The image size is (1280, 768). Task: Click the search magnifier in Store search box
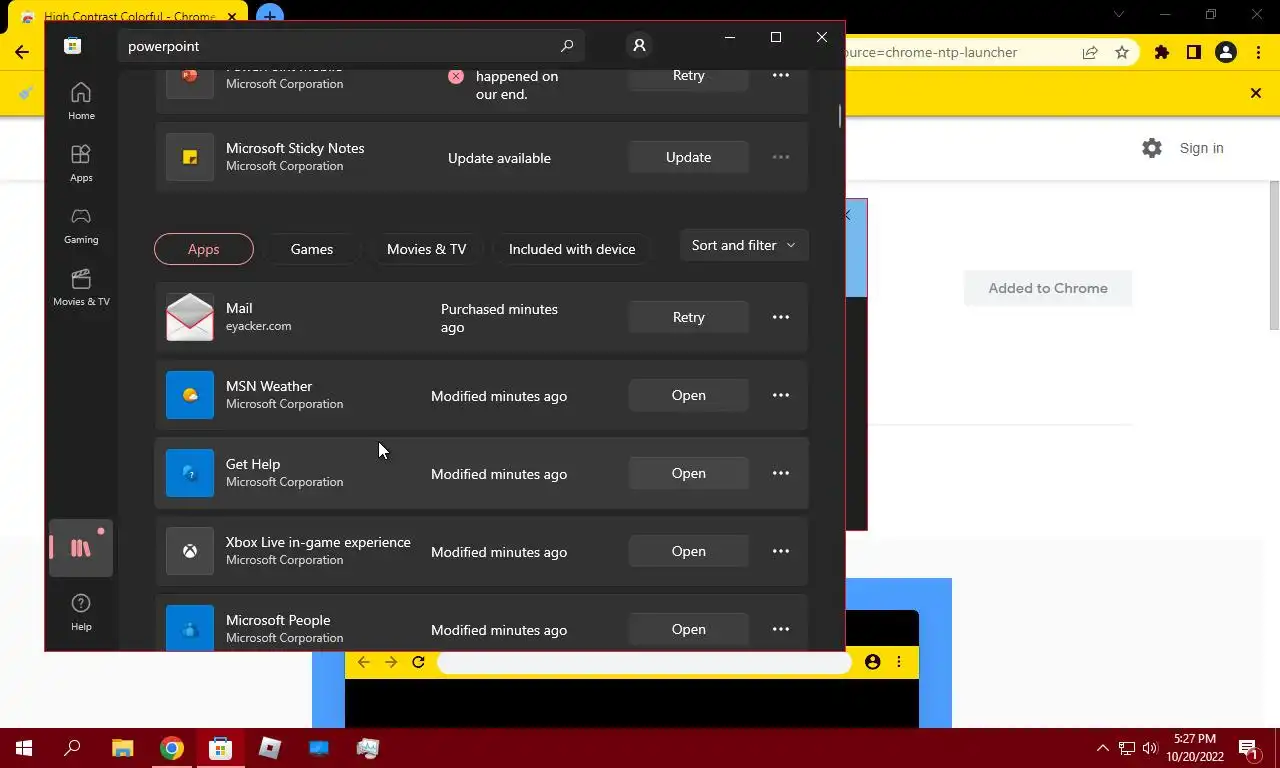pyautogui.click(x=567, y=46)
